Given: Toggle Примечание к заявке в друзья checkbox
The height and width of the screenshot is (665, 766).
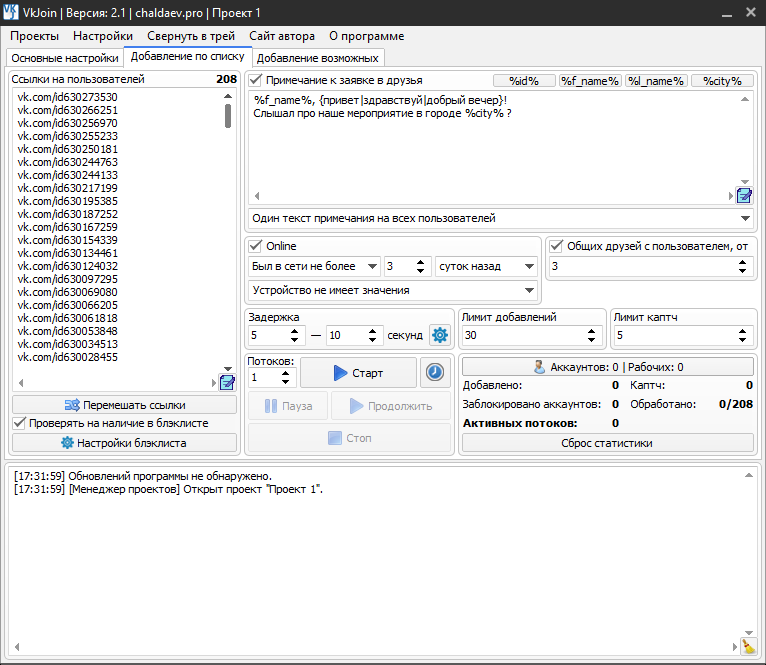Looking at the screenshot, I should click(x=256, y=80).
